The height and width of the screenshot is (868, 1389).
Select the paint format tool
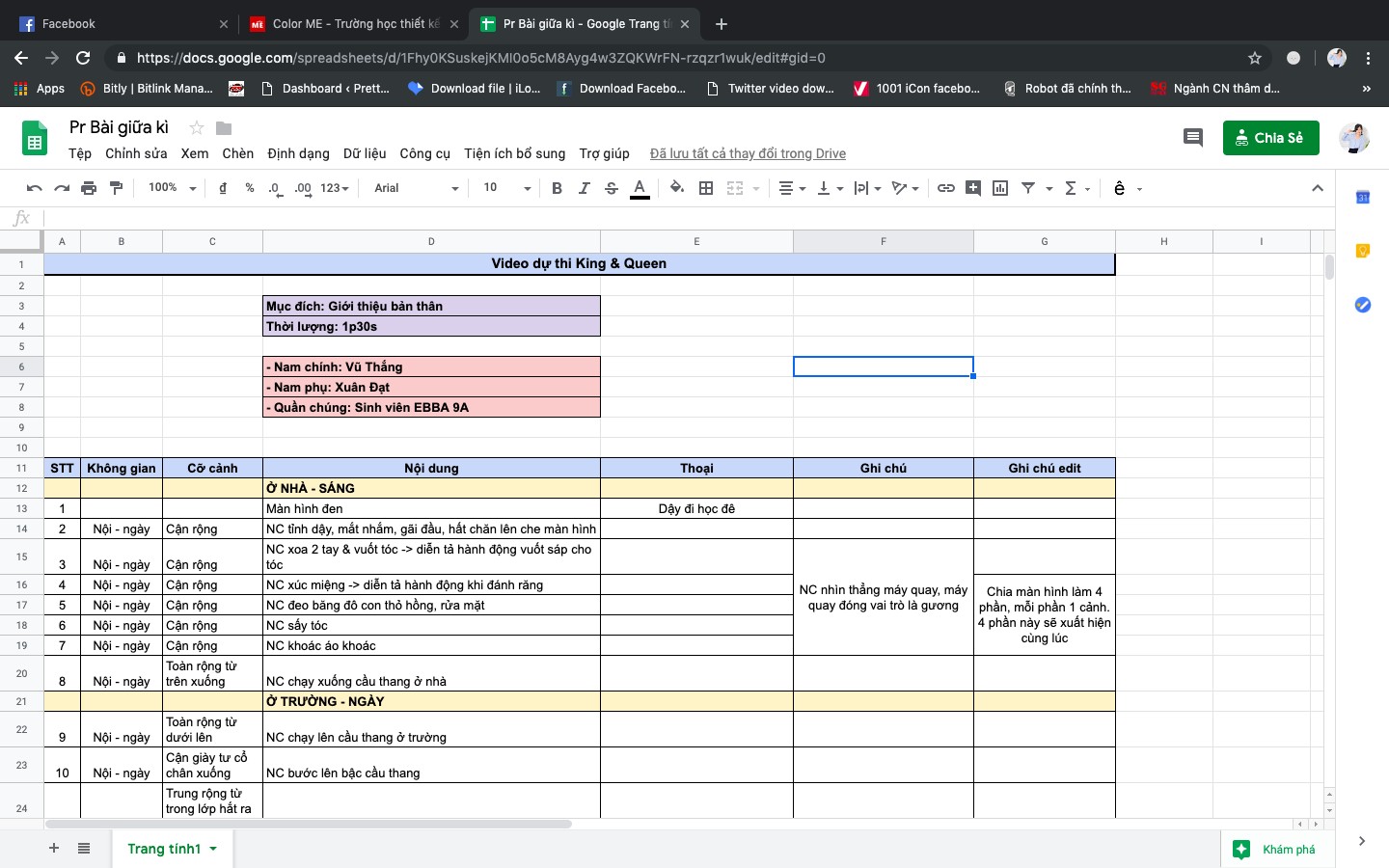click(x=116, y=188)
